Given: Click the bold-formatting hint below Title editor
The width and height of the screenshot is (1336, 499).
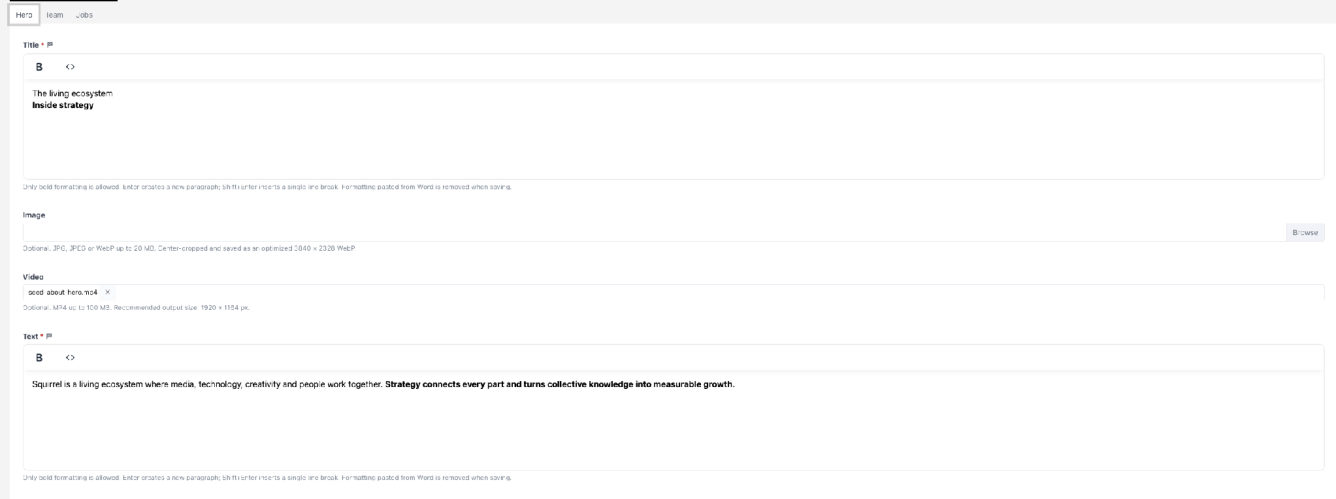Looking at the screenshot, I should (267, 187).
